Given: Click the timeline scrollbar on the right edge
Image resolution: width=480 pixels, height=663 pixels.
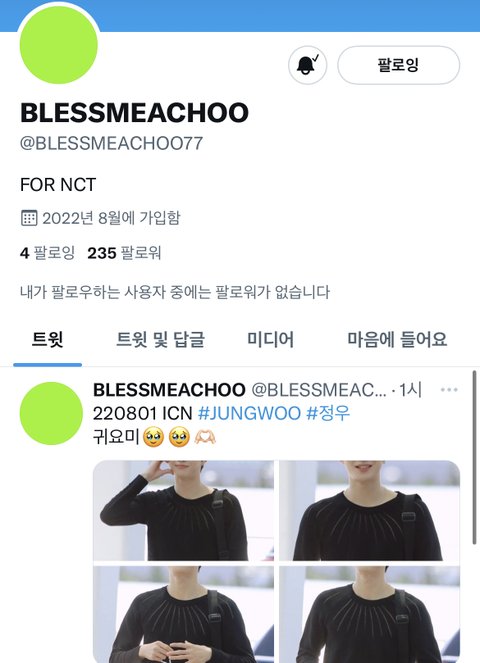Looking at the screenshot, I should 475,458.
